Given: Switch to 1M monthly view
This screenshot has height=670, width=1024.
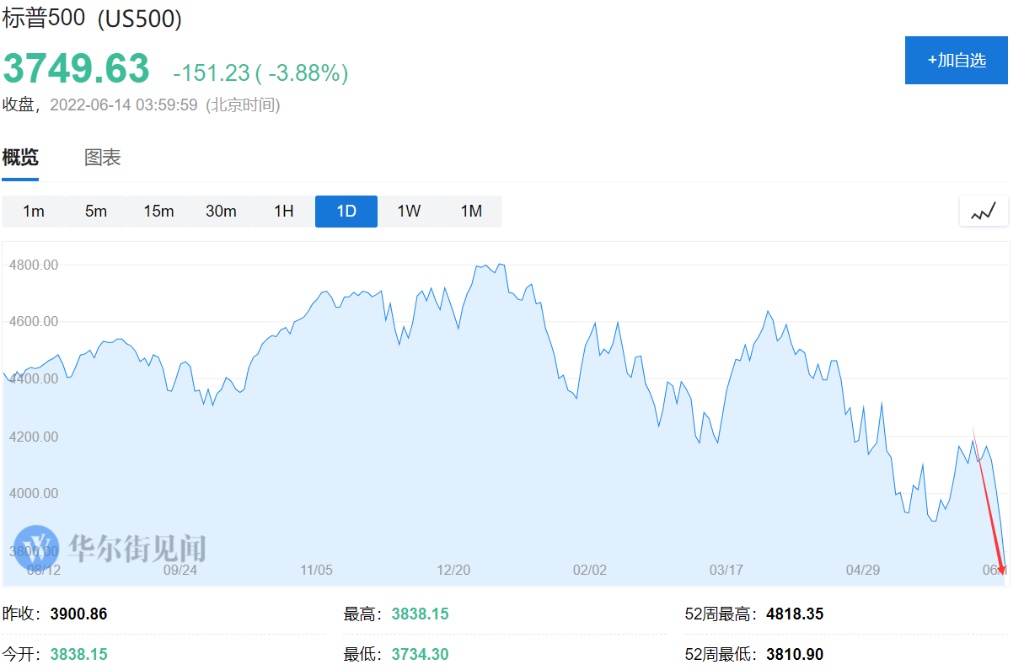Looking at the screenshot, I should coord(471,211).
